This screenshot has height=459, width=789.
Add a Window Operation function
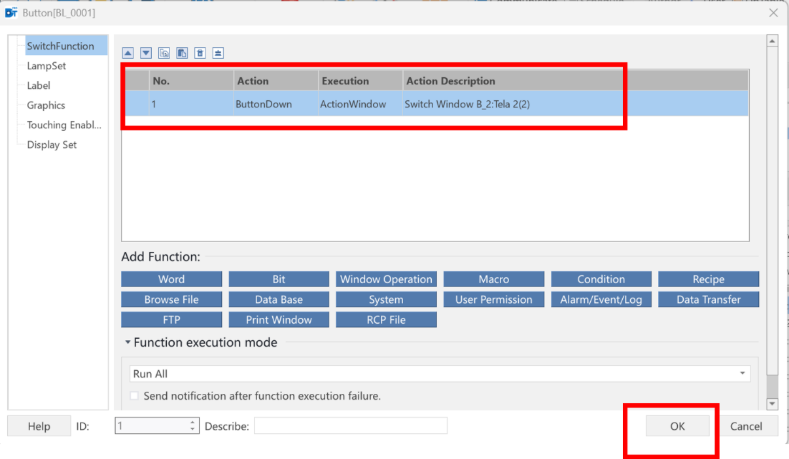(386, 279)
